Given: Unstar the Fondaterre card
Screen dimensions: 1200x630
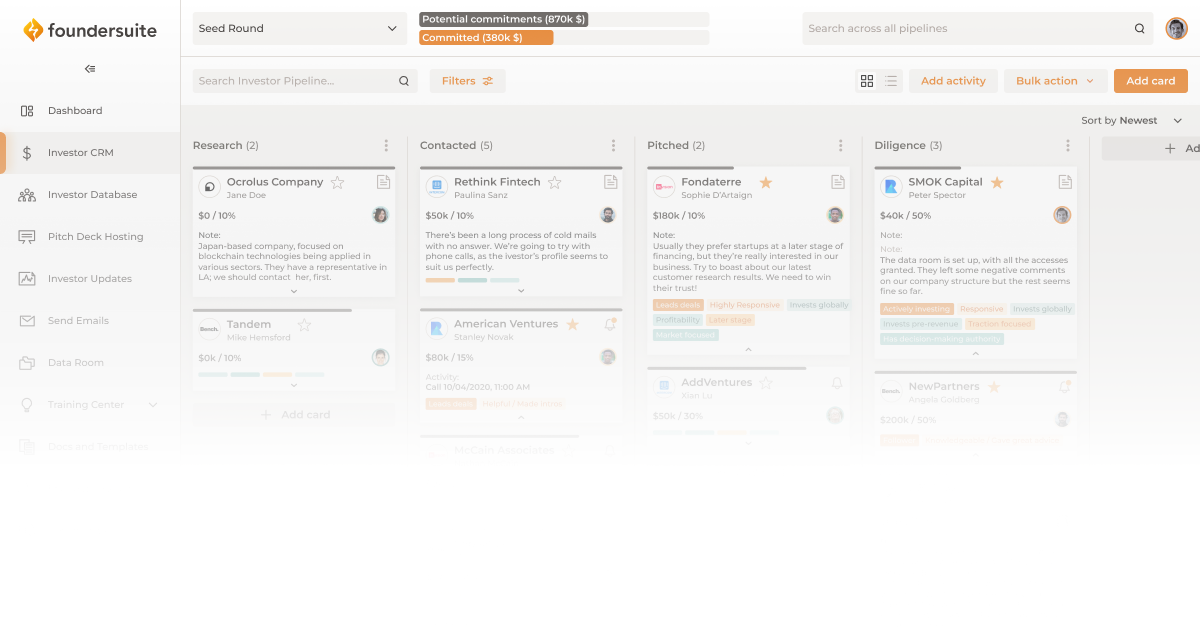Looking at the screenshot, I should 766,182.
